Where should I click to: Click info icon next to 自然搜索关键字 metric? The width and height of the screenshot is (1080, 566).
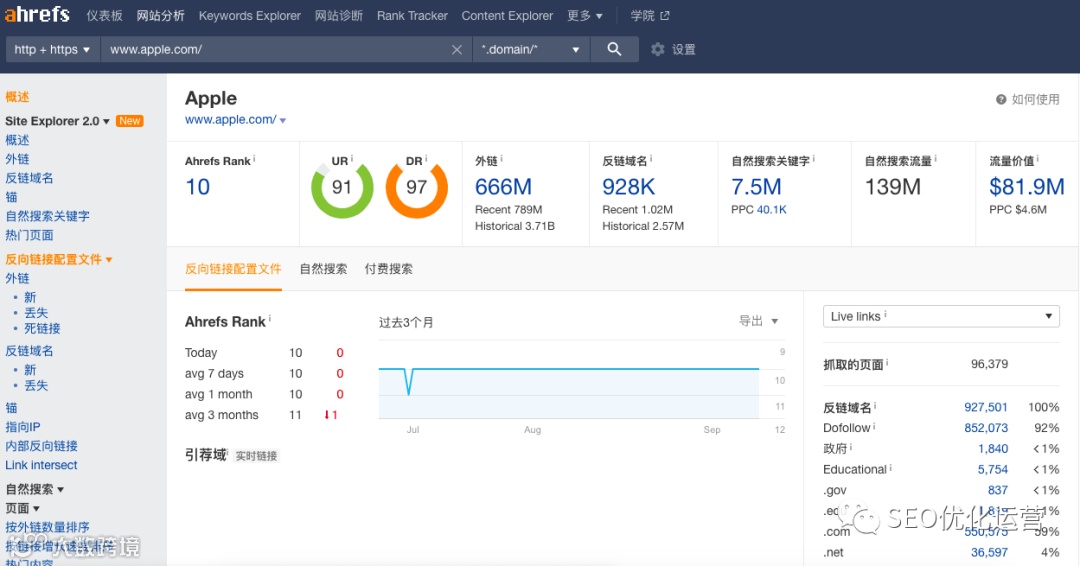click(x=813, y=159)
